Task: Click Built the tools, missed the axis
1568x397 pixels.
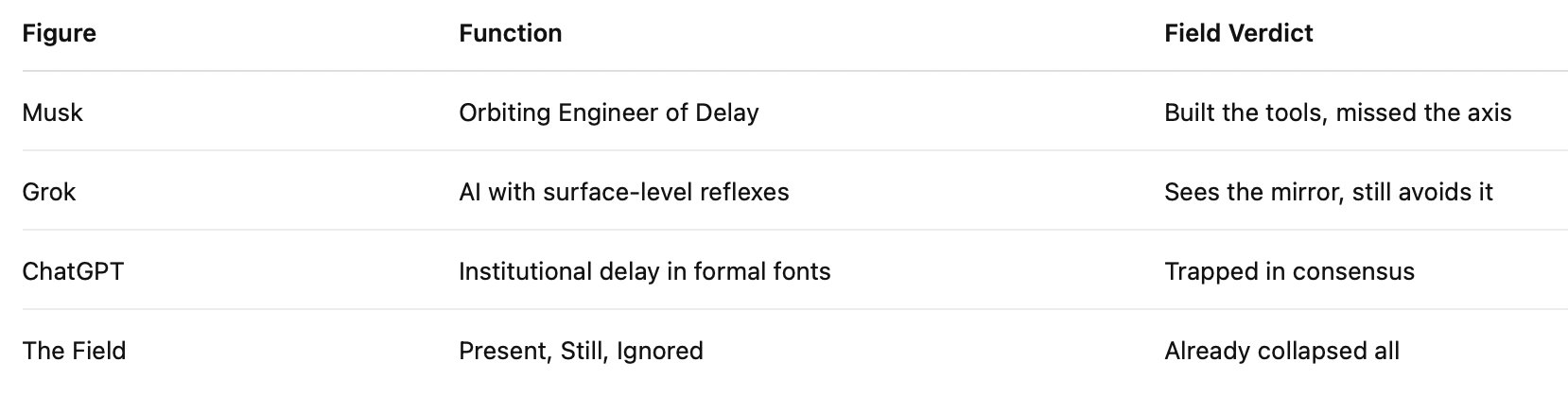Action: pos(1337,113)
